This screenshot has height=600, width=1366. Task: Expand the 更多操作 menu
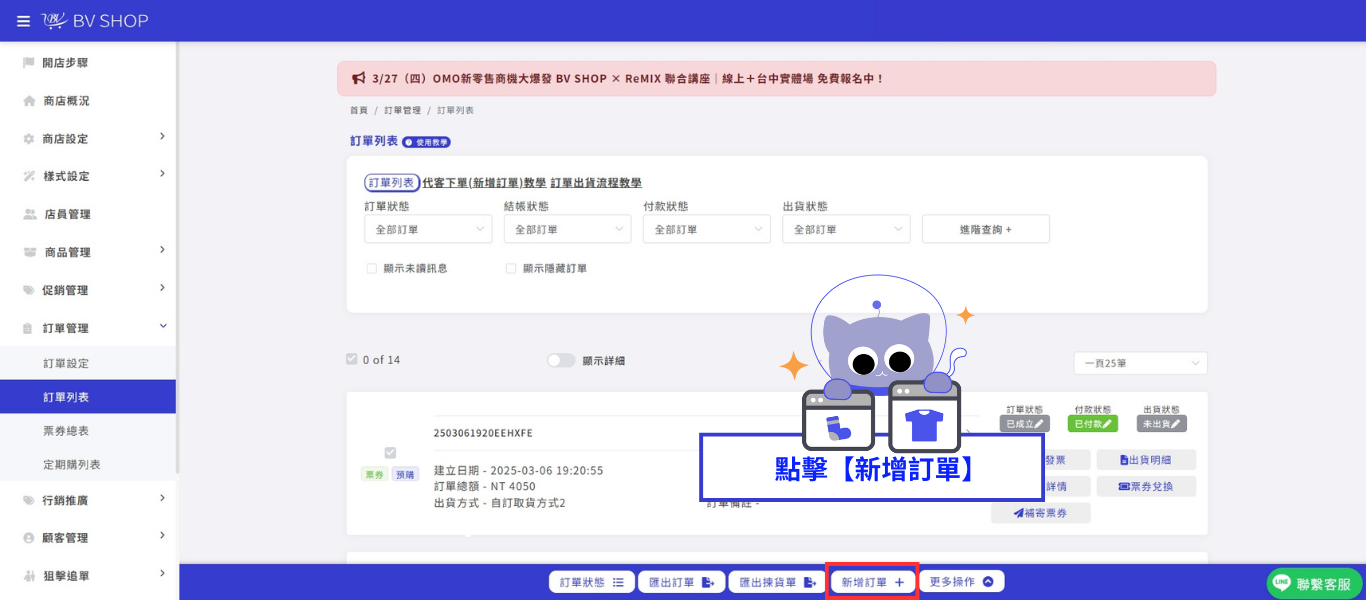(961, 582)
